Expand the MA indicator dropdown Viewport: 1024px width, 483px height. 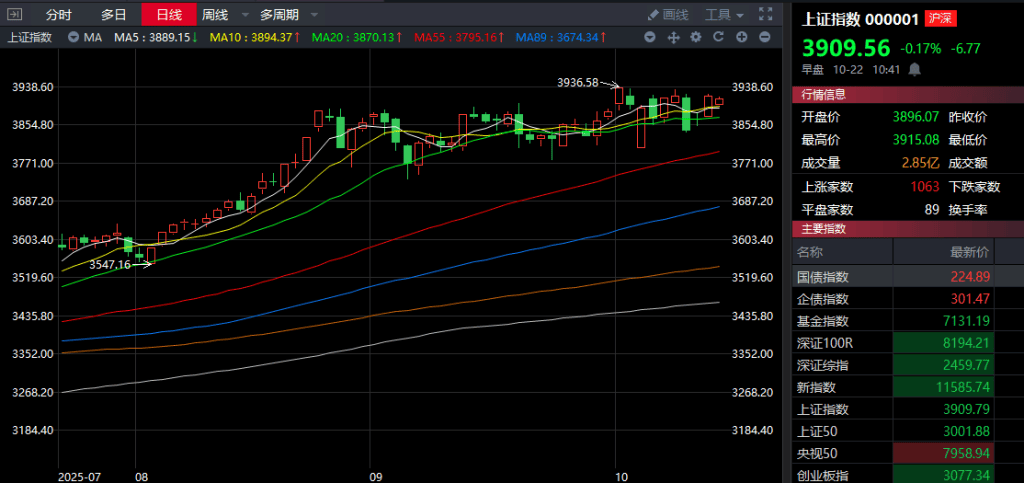[74, 37]
